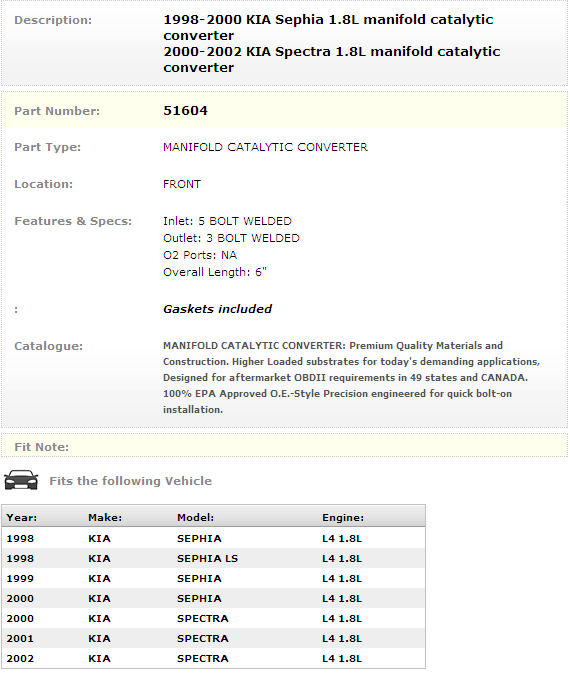Image resolution: width=570 pixels, height=690 pixels.
Task: Click the Year column header
Action: pyautogui.click(x=22, y=518)
